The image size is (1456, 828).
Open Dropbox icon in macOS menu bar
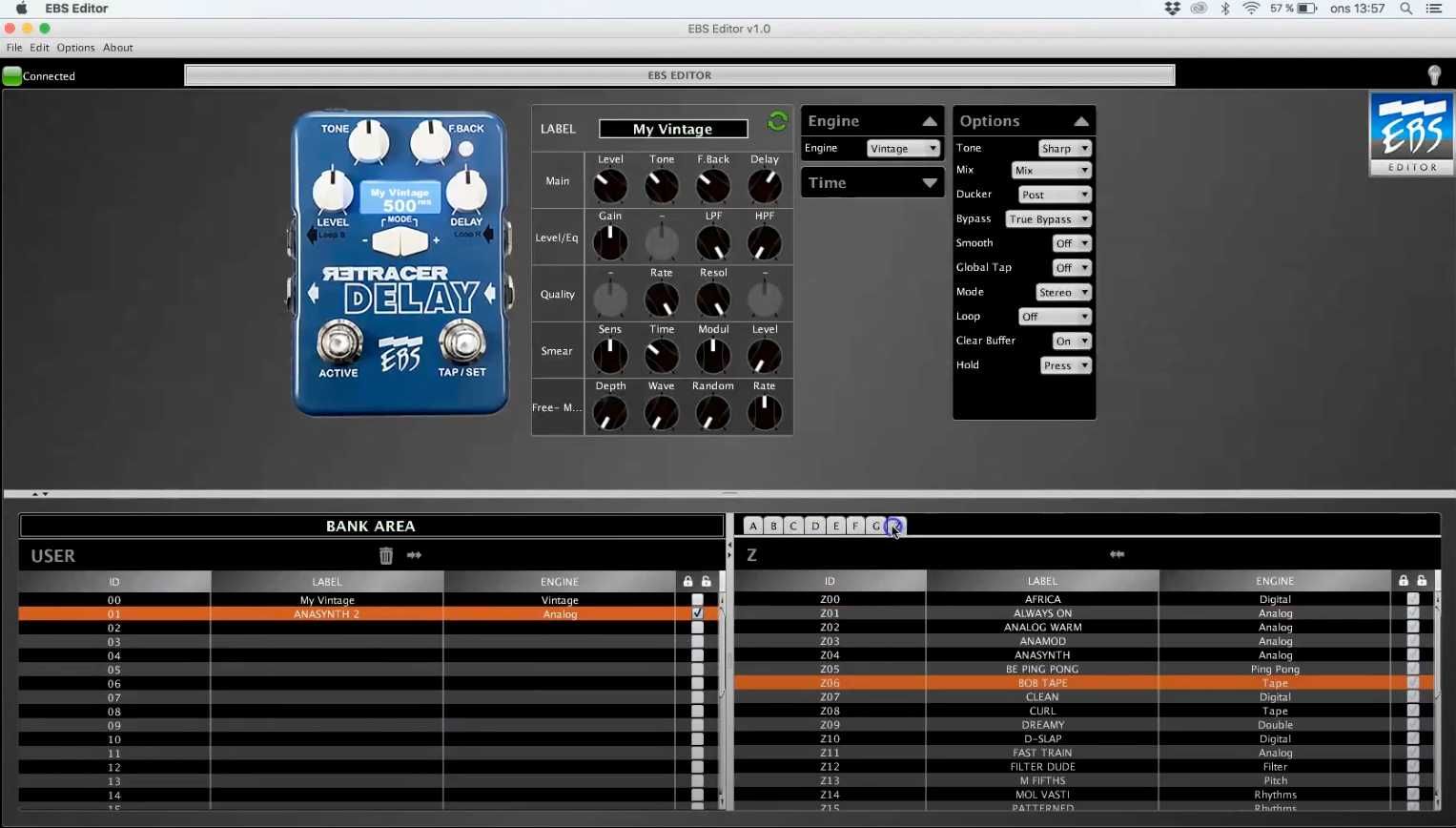tap(1173, 9)
